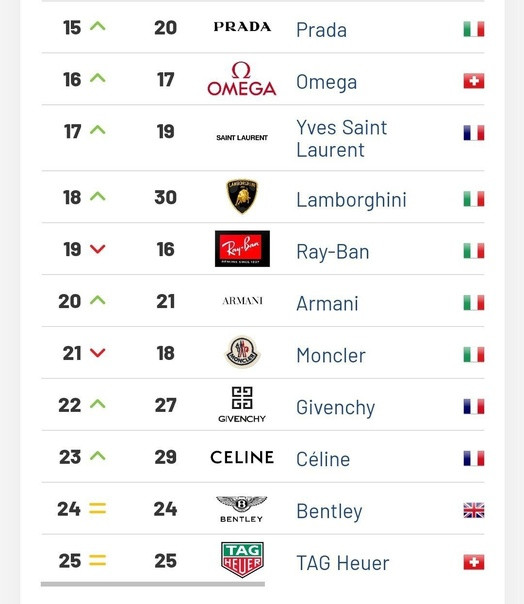
Task: Click the Bentley winged logo
Action: point(242,509)
